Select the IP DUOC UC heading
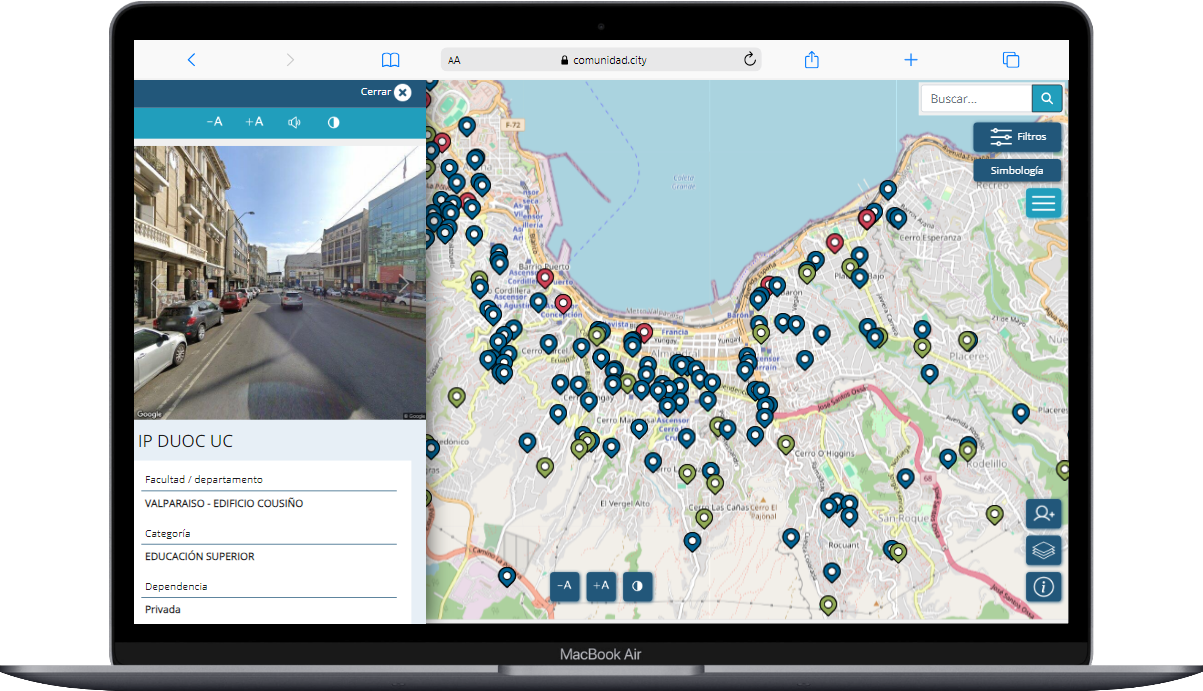 [x=185, y=441]
